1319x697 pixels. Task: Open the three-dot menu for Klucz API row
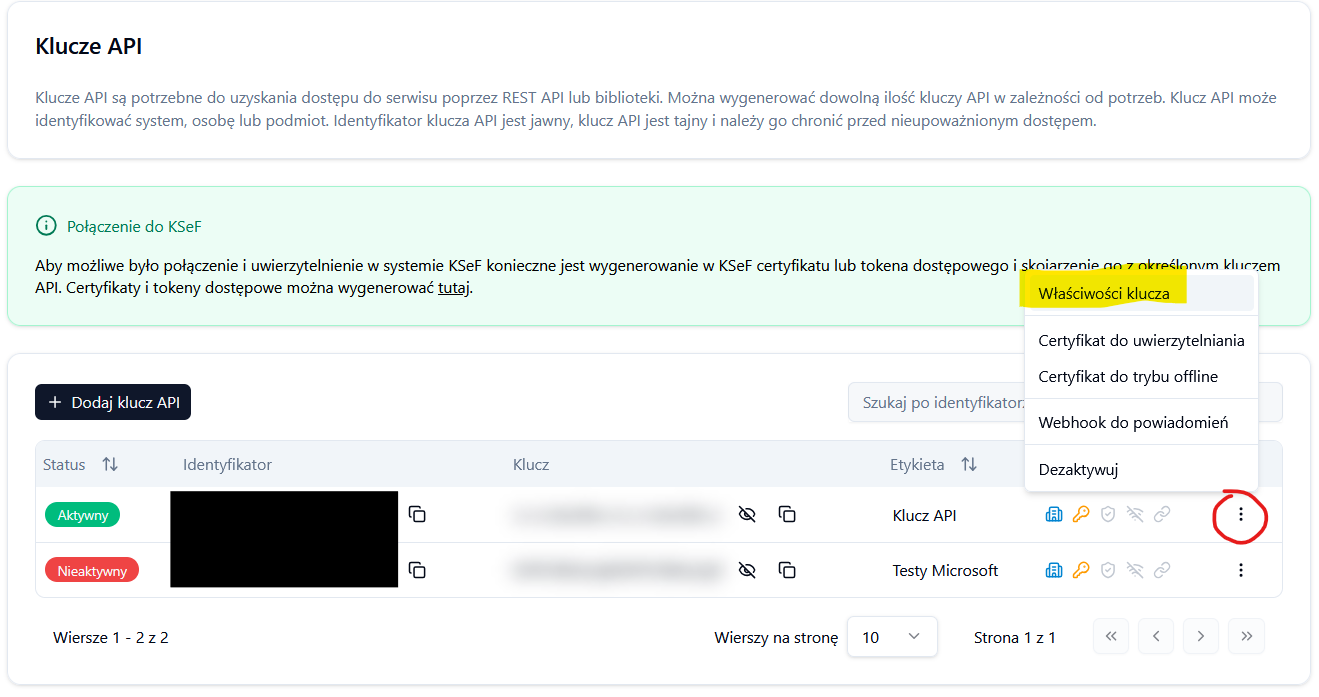click(1240, 514)
